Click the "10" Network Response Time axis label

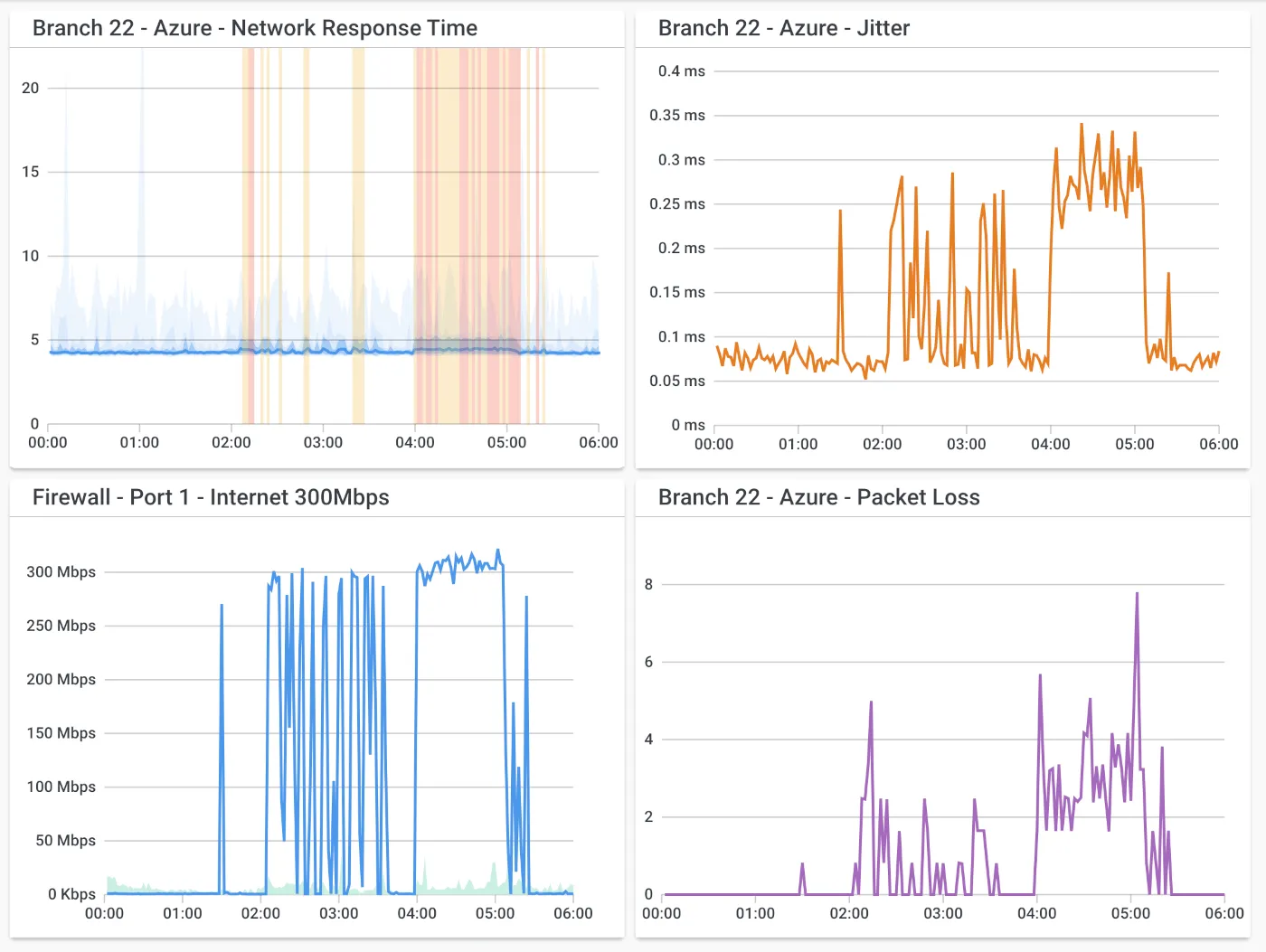31,256
